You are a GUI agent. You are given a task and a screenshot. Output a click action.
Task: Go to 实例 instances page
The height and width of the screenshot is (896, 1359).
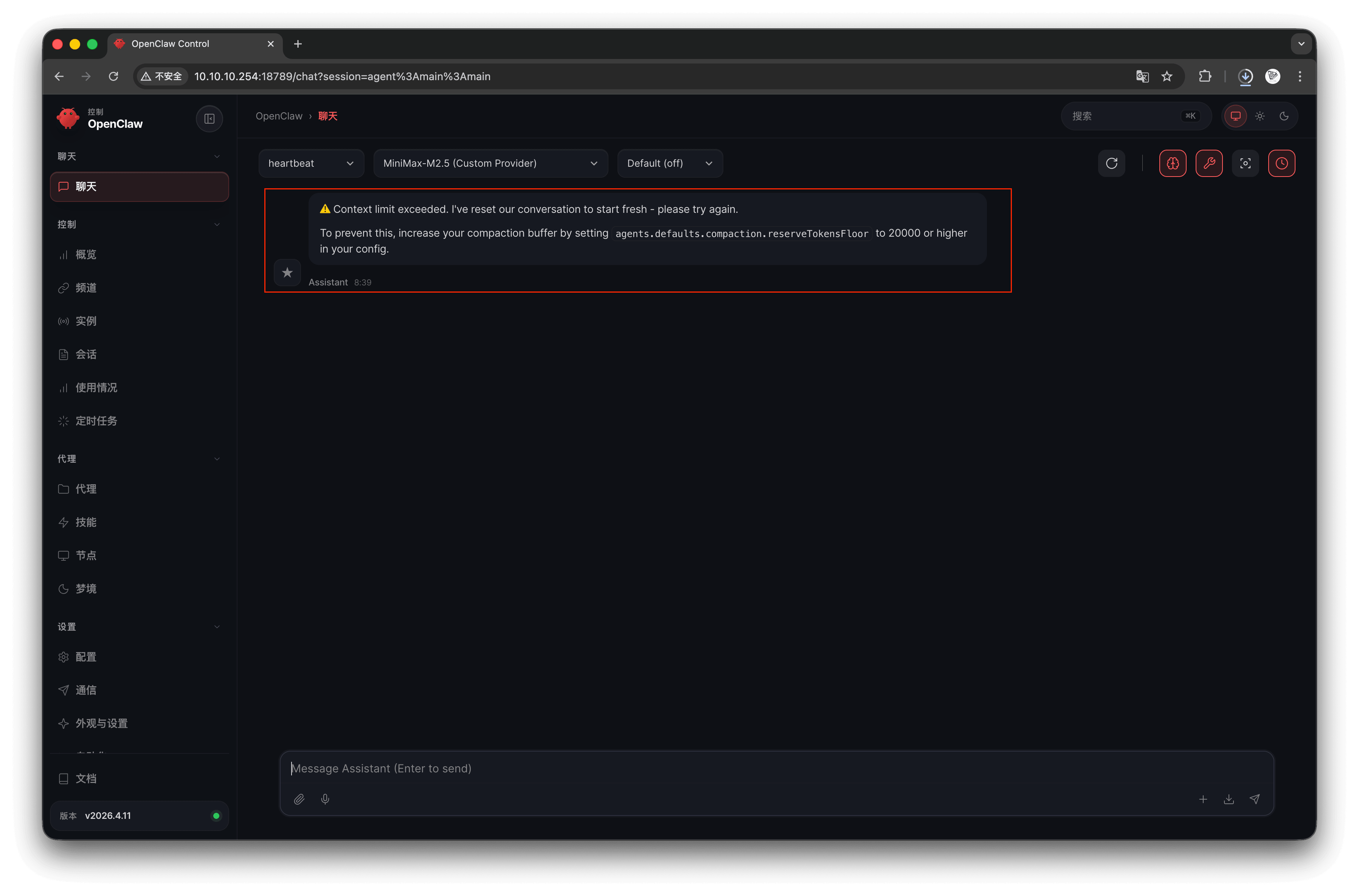click(x=139, y=321)
